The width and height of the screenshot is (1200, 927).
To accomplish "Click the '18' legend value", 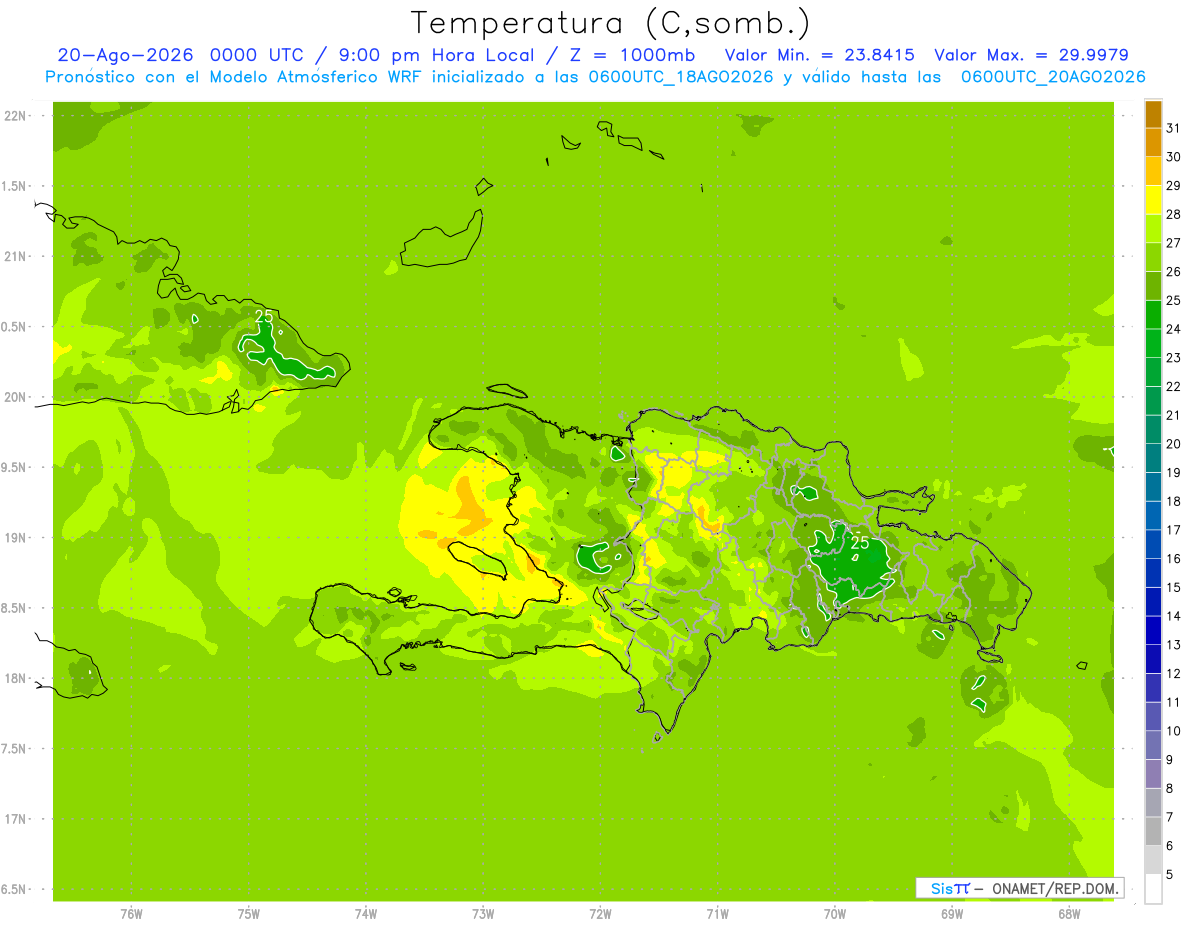I will point(1174,501).
